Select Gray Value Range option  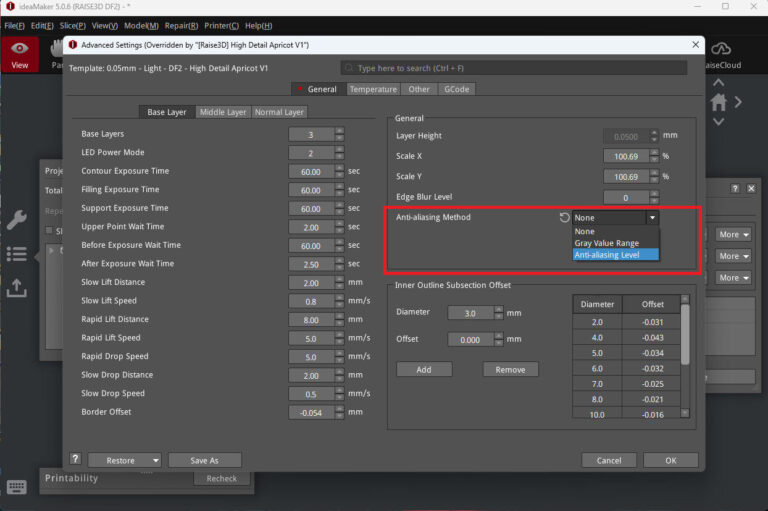pos(615,243)
